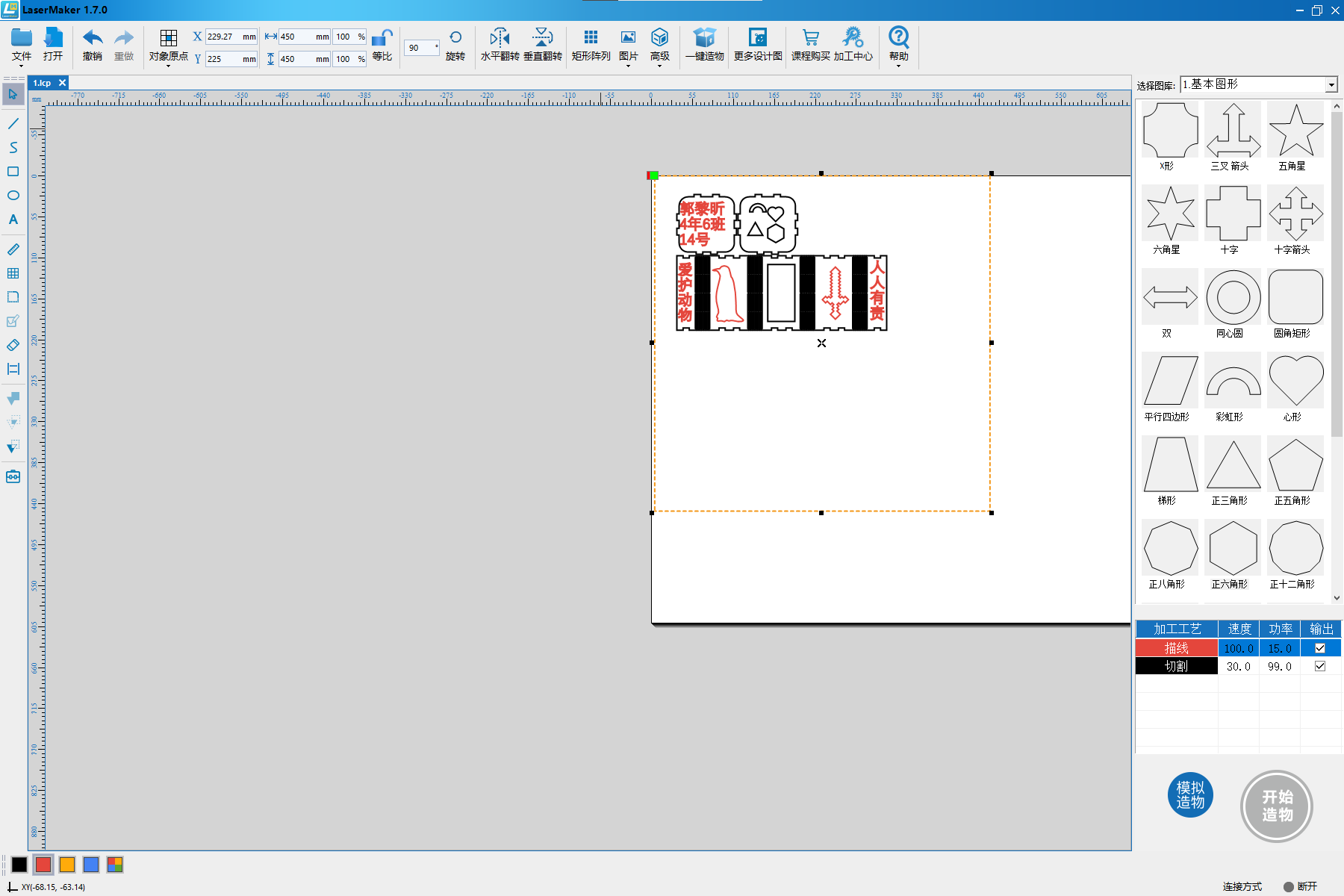Screen dimensions: 1344x896
Task: Open 课程购买 course purchase cart
Action: tap(811, 37)
